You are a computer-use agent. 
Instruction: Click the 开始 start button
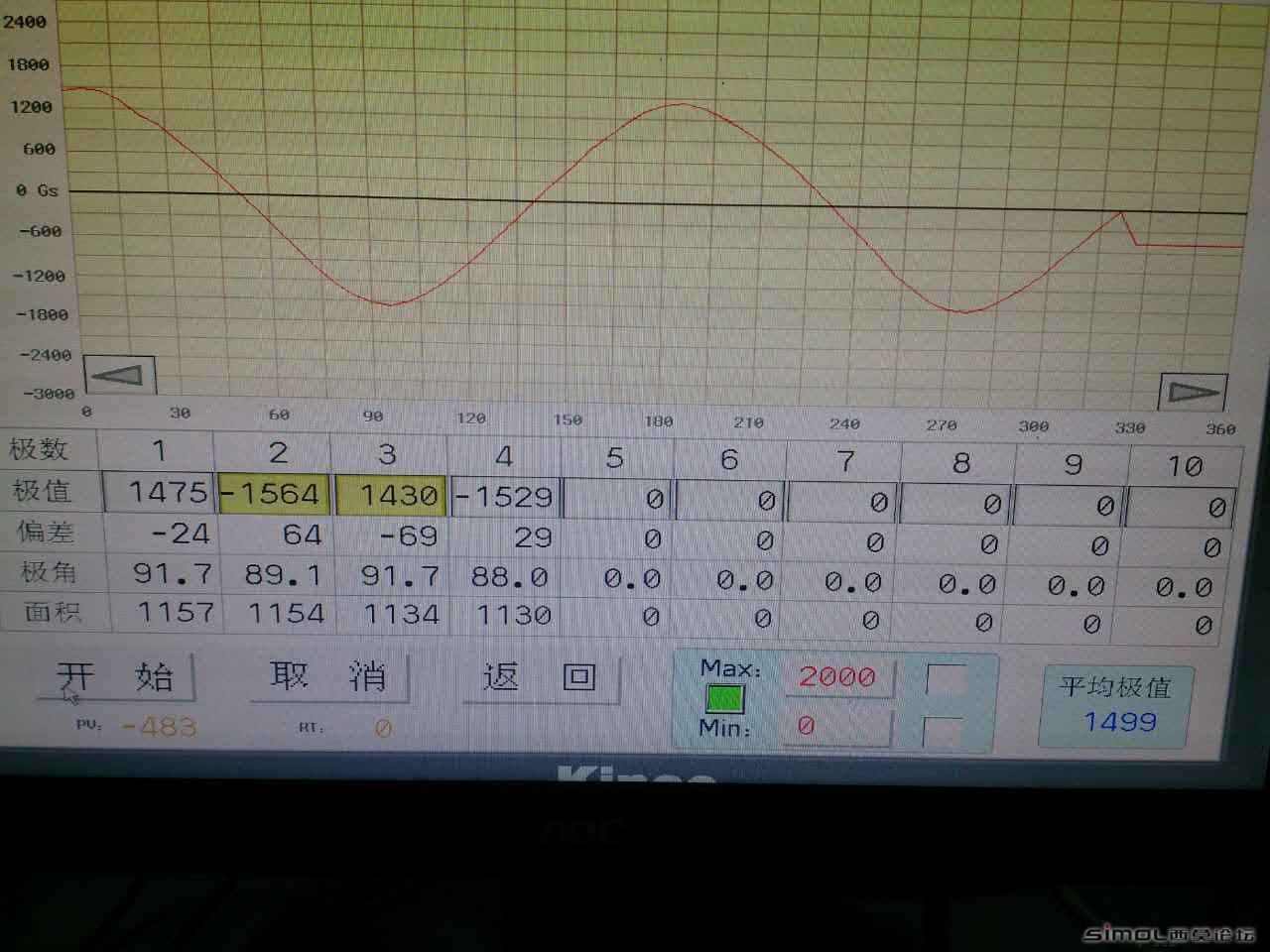tap(115, 677)
